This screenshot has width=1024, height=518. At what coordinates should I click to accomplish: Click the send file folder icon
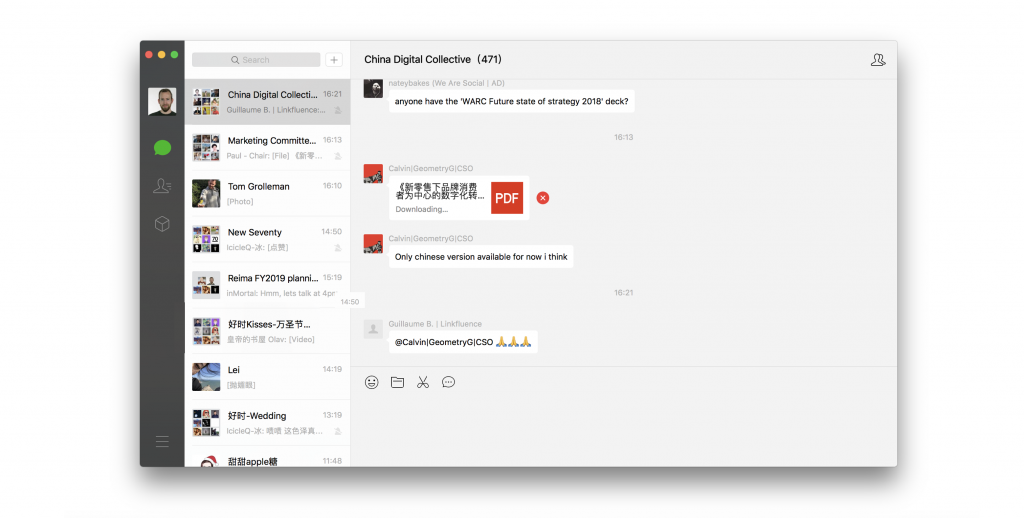coord(397,382)
